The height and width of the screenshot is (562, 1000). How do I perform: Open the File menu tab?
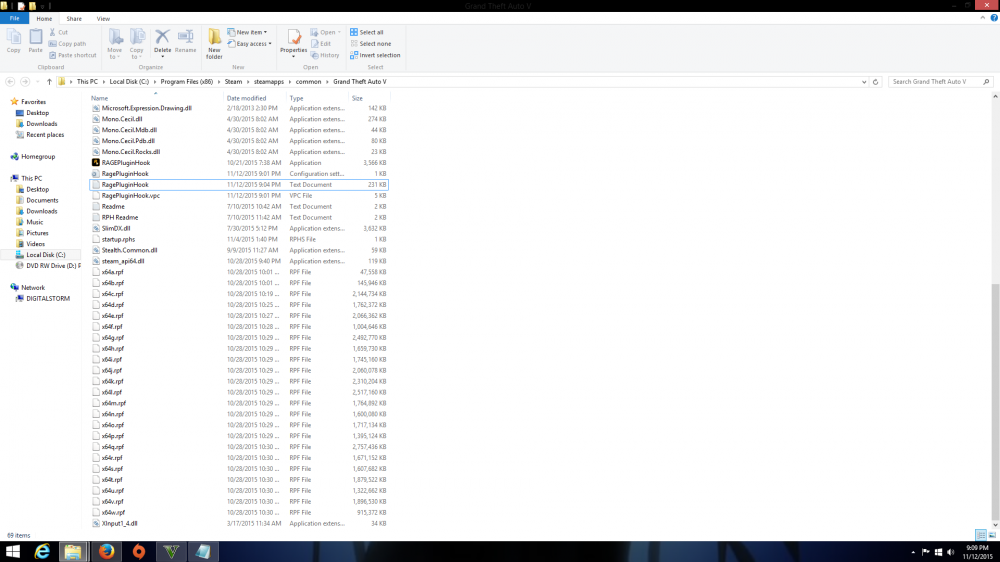[14, 18]
